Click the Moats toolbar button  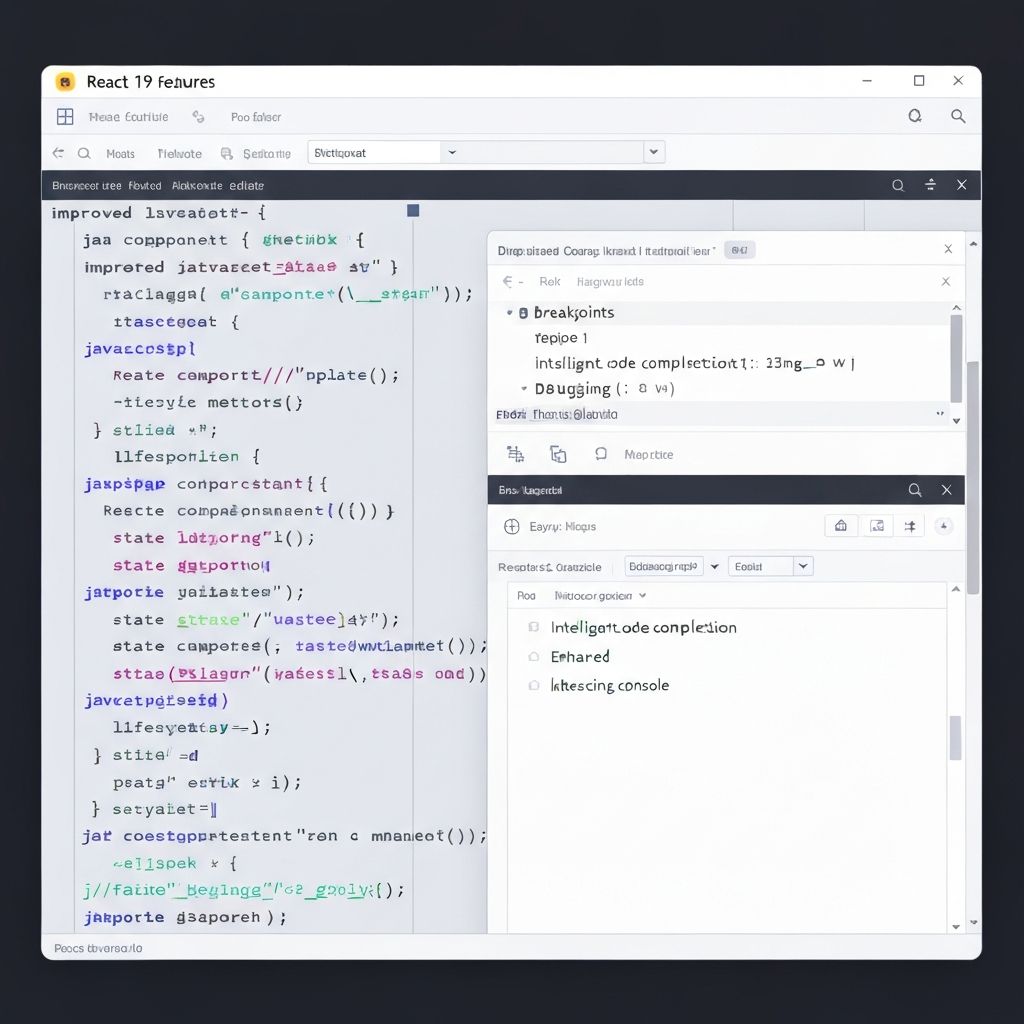coord(120,153)
